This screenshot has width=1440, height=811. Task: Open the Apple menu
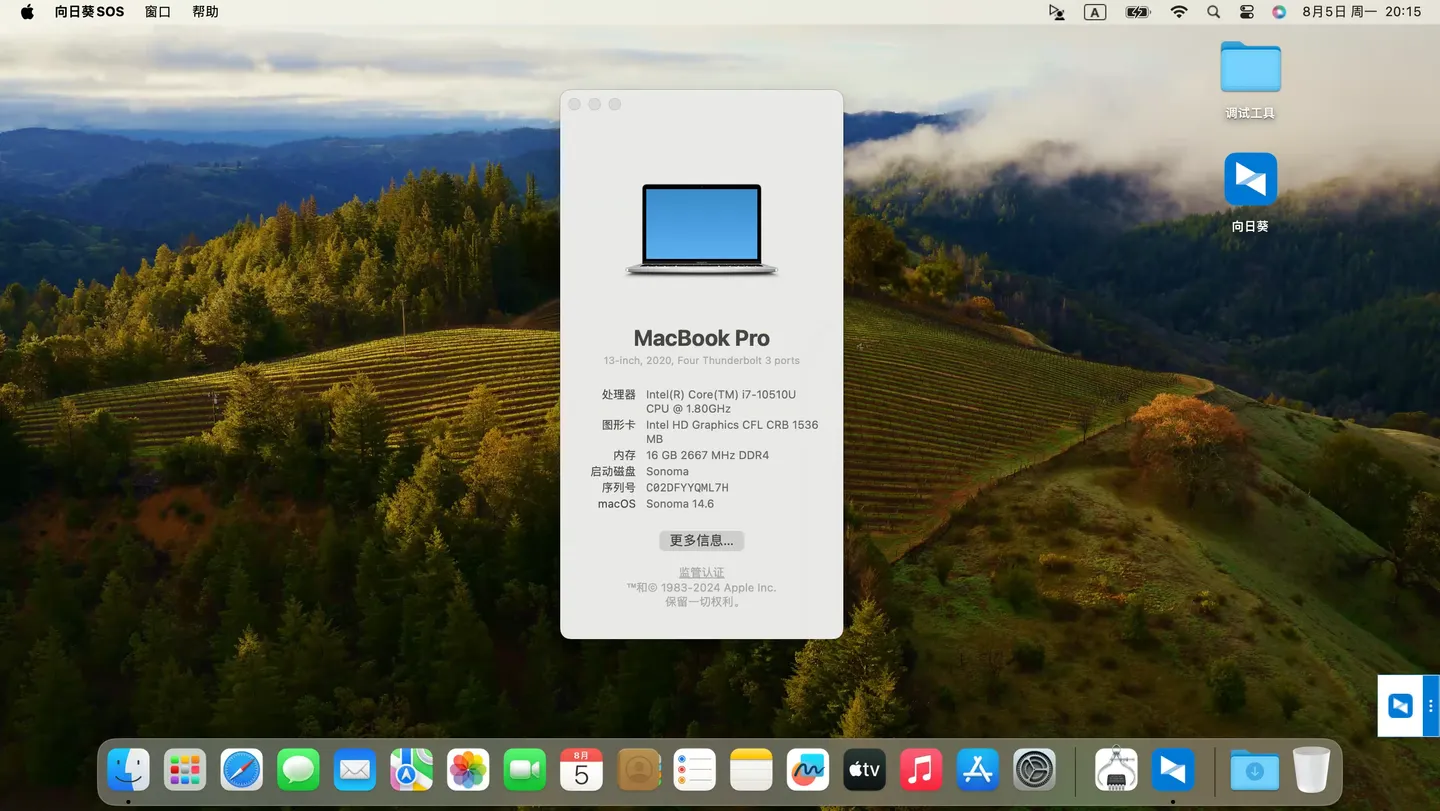[x=26, y=11]
